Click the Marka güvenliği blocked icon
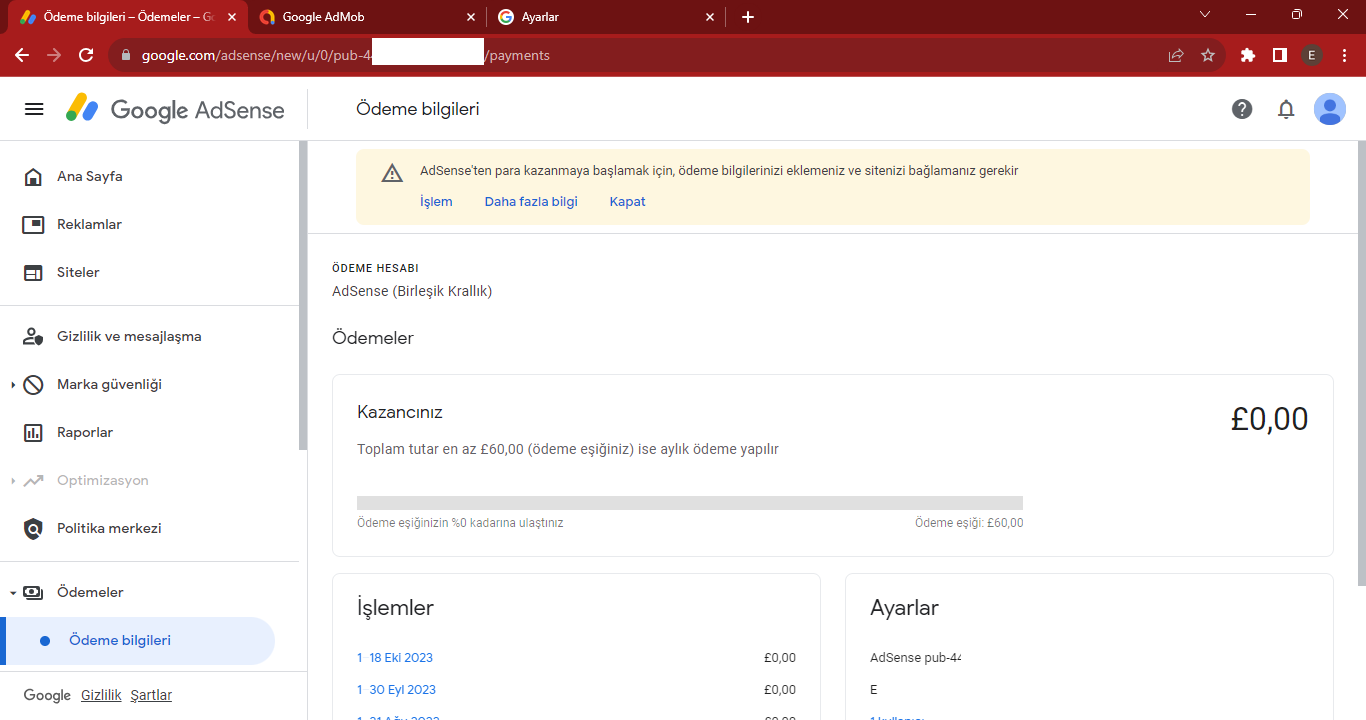Viewport: 1366px width, 720px height. [x=33, y=385]
